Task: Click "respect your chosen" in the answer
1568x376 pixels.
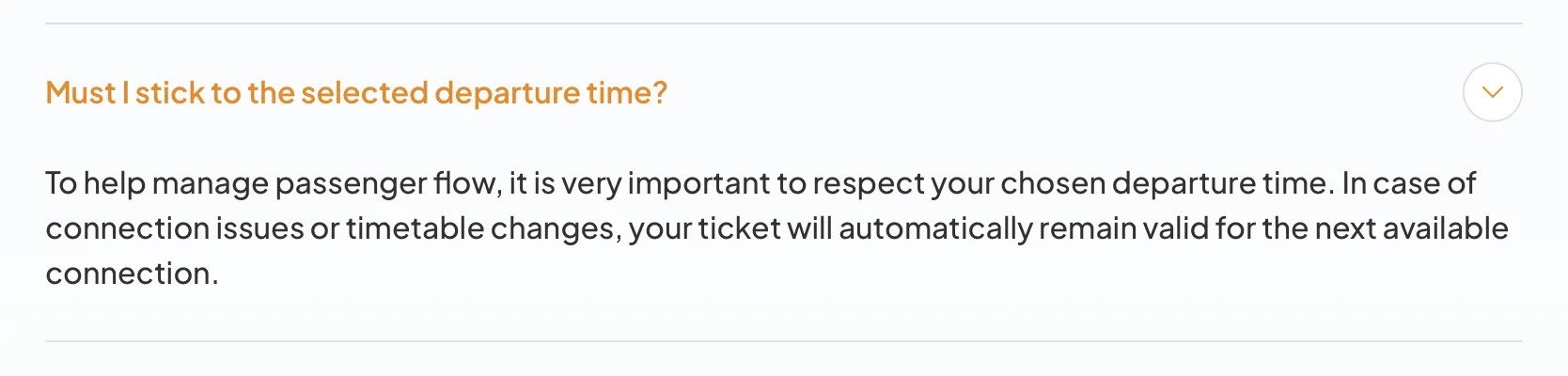Action: 958,183
